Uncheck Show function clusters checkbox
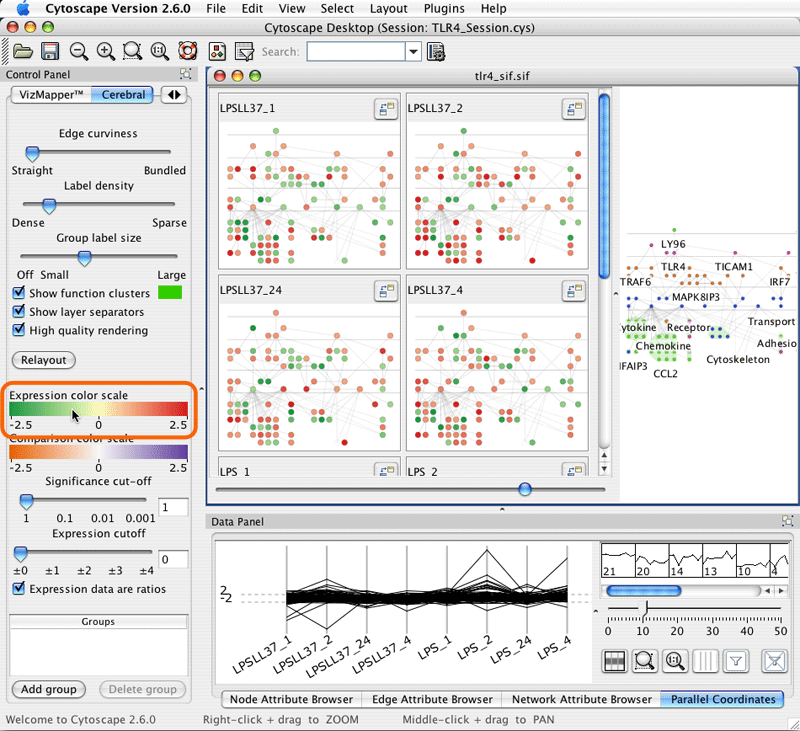 (18, 293)
